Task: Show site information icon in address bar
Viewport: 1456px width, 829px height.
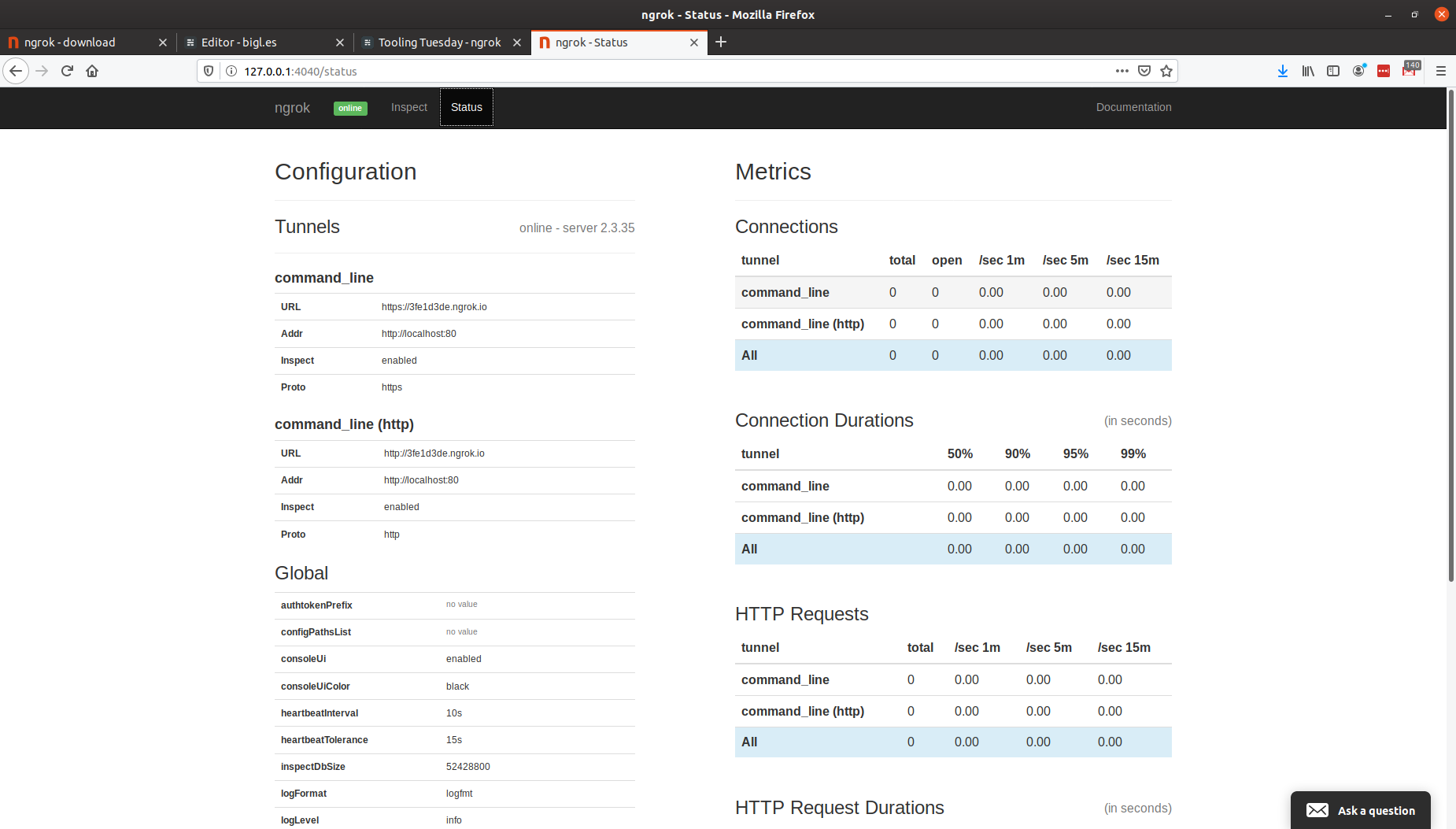Action: tap(231, 71)
